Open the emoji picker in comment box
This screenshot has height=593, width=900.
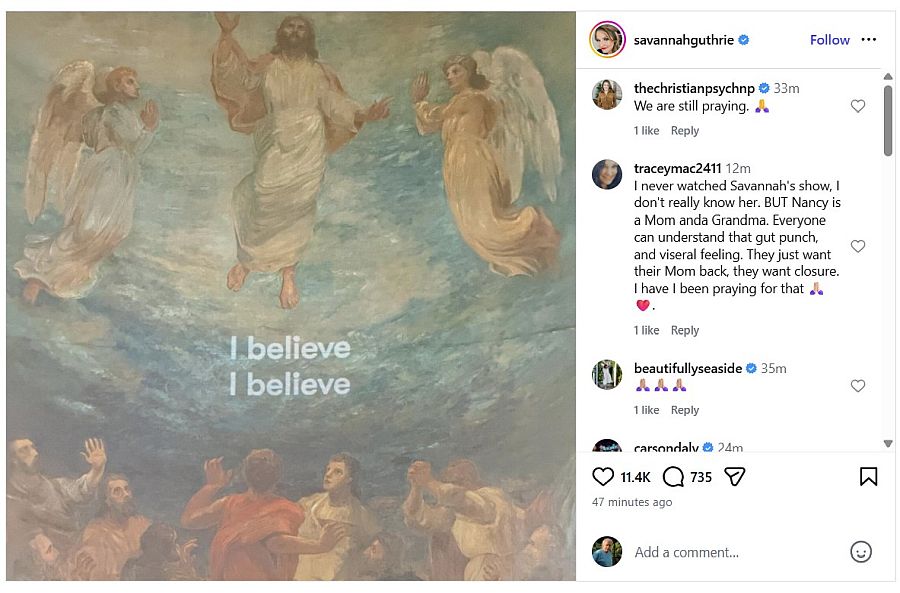tap(860, 552)
